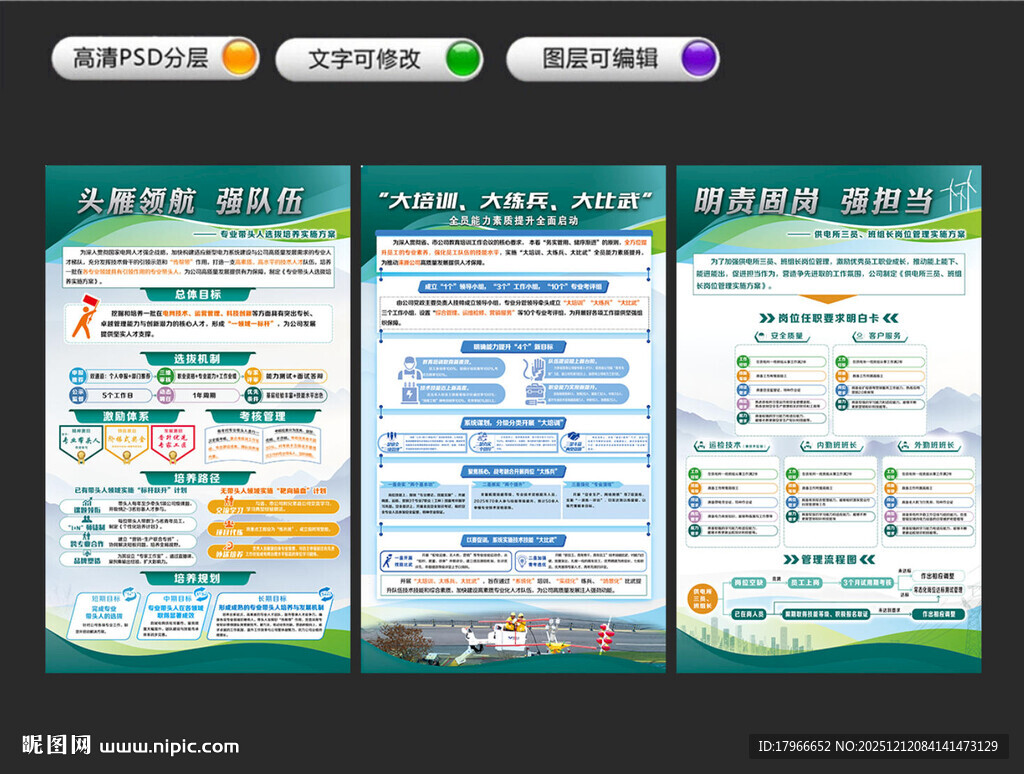Click the headset person icon beside 客户服务

click(x=861, y=334)
